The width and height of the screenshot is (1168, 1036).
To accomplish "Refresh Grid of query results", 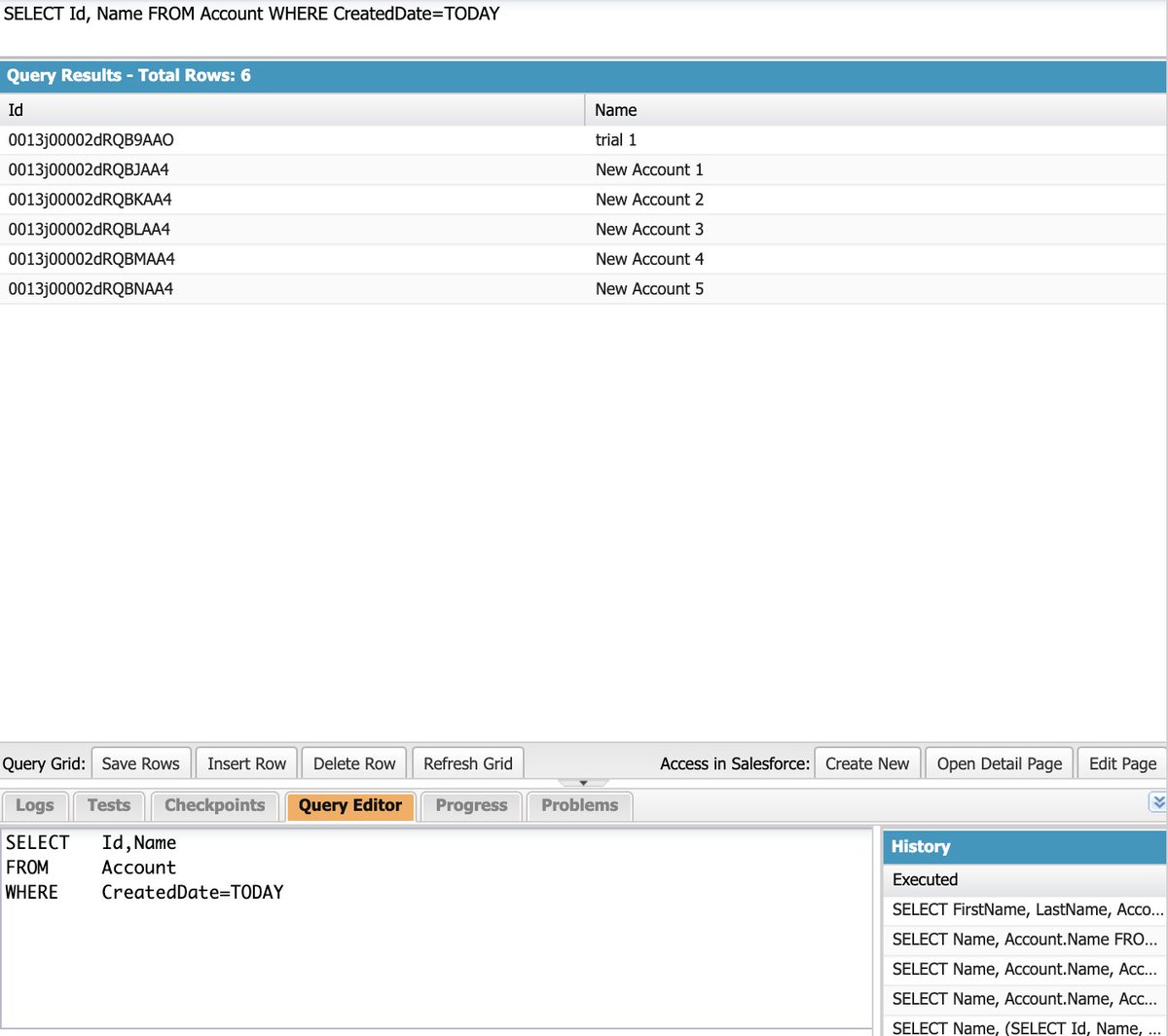I will click(x=468, y=763).
